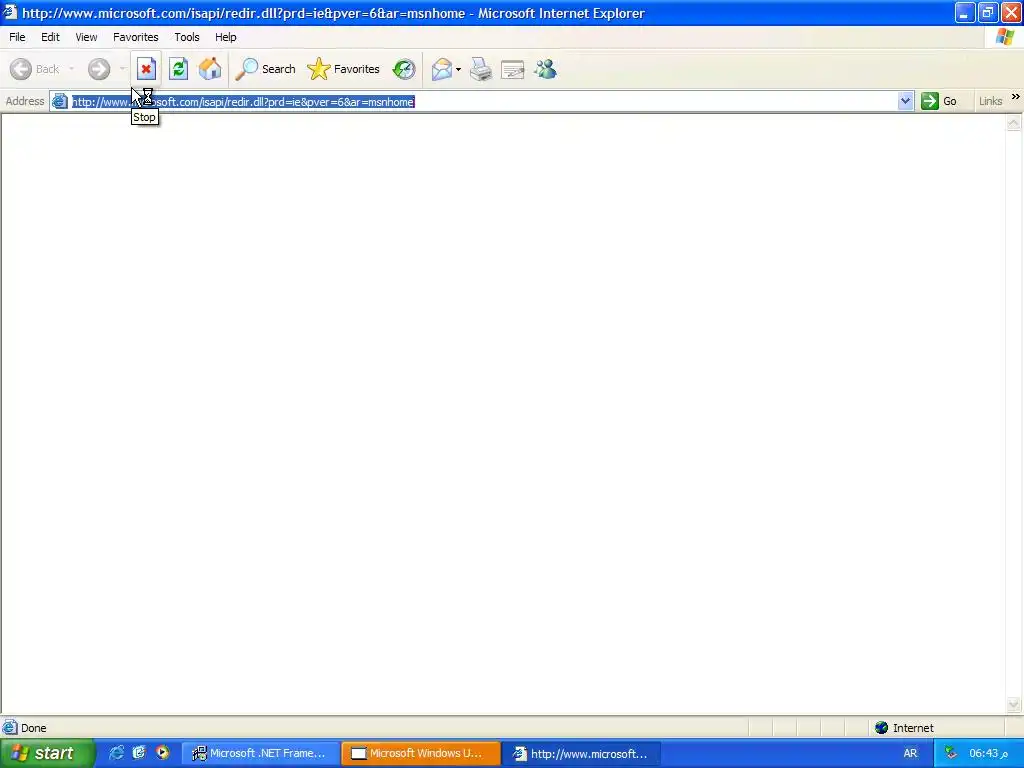Open the Tools menu
Screen dimensions: 1024x768
pos(187,37)
